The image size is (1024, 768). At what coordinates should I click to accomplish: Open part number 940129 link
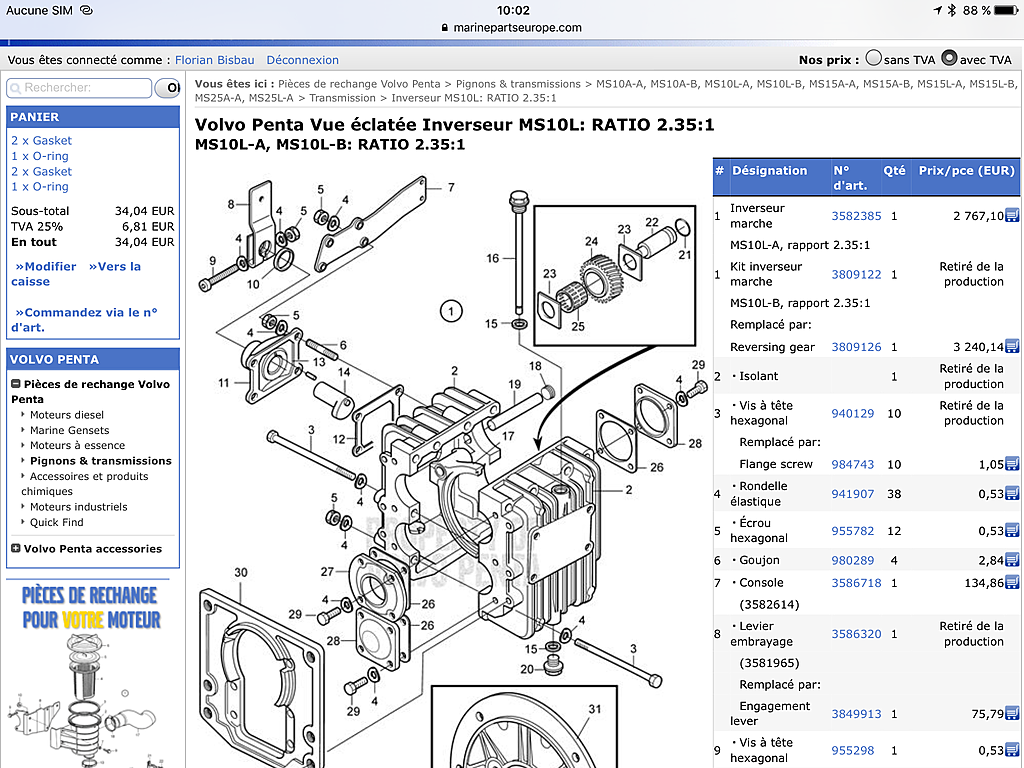852,413
